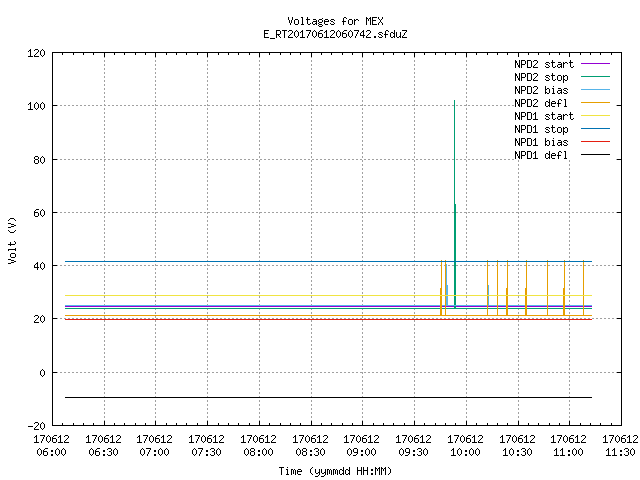Click the x-axis tick 170612 10:00
The image size is (640, 480).
pyautogui.click(x=465, y=446)
